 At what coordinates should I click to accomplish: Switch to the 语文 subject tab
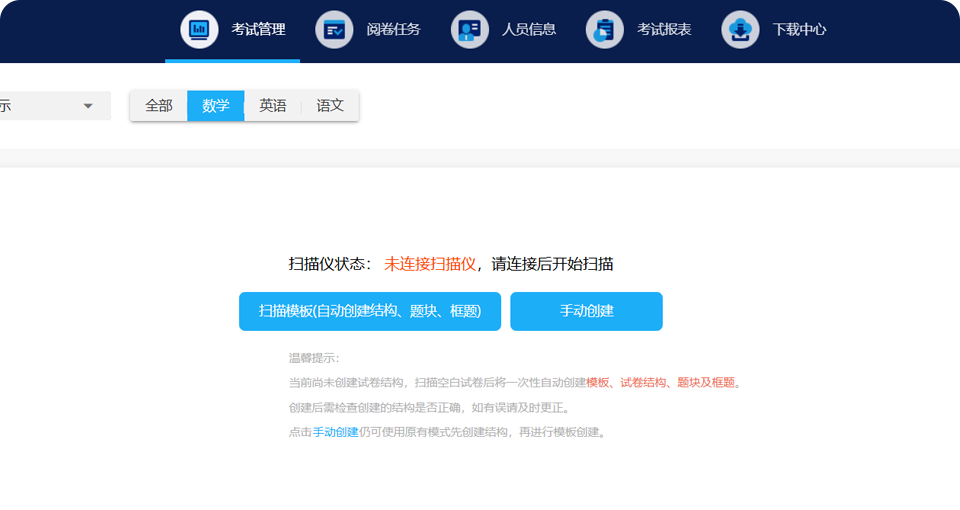tap(330, 106)
